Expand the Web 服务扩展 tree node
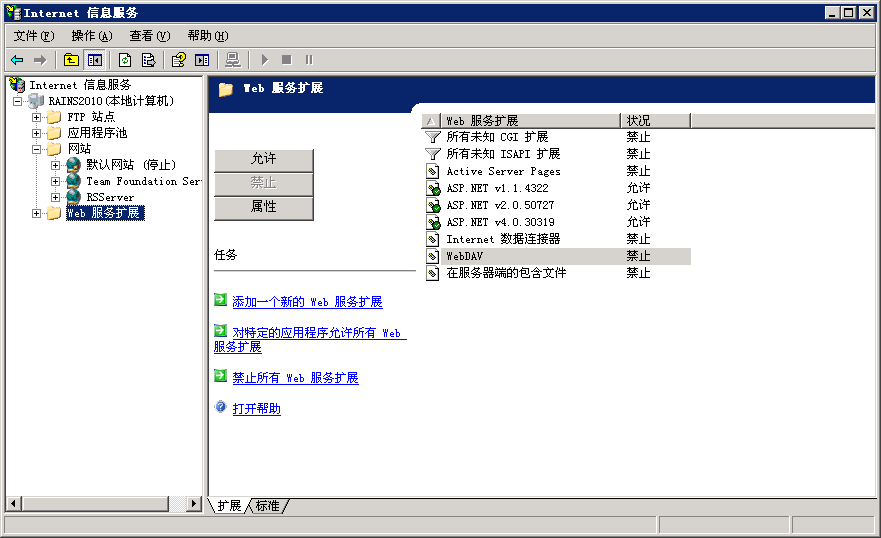The height and width of the screenshot is (538, 881). pos(37,213)
